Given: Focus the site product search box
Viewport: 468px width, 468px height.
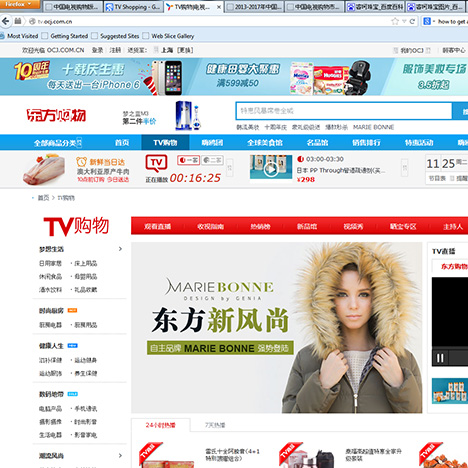Looking at the screenshot, I should [344, 111].
